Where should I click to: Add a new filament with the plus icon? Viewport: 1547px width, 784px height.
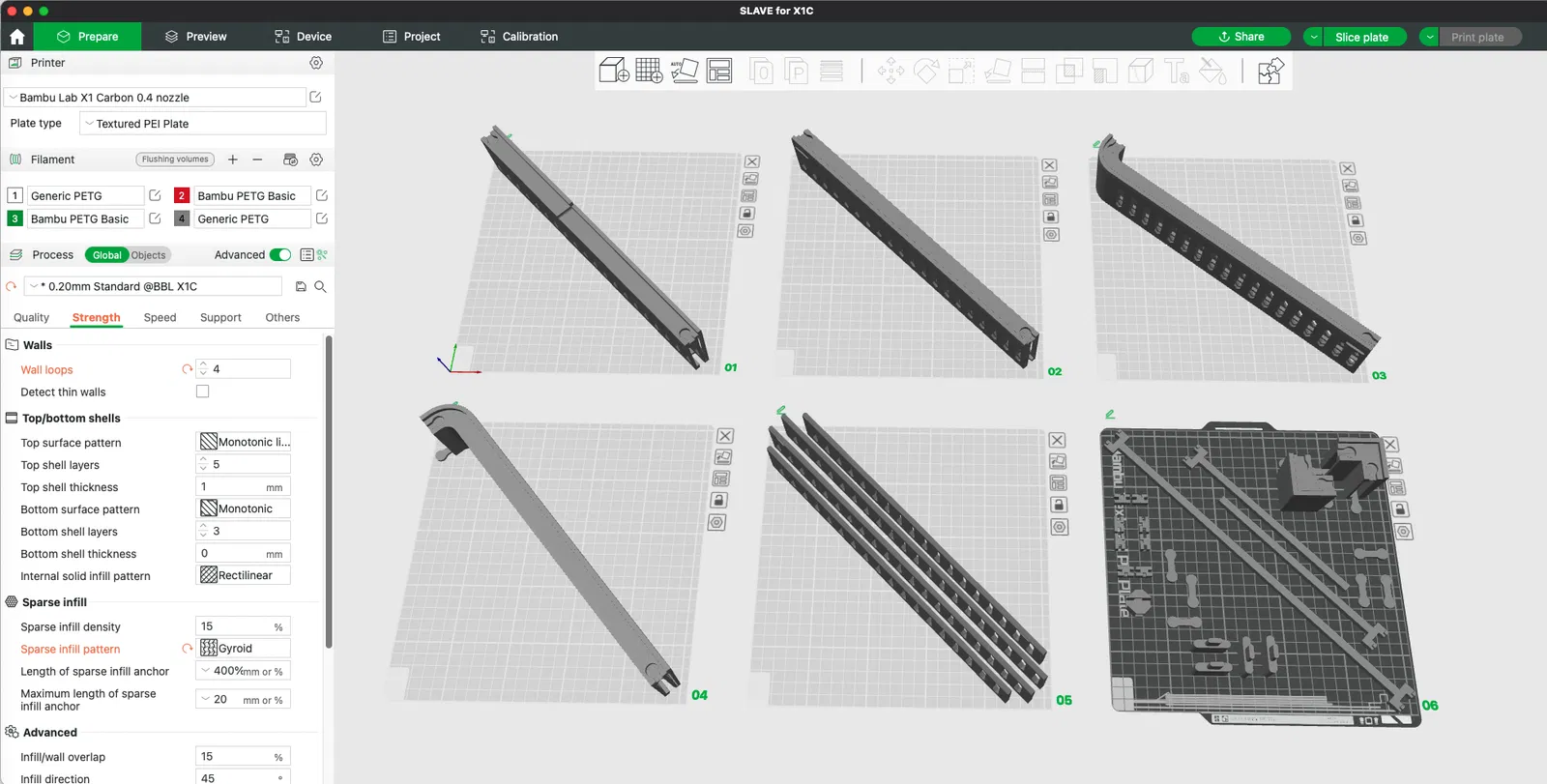pos(233,160)
